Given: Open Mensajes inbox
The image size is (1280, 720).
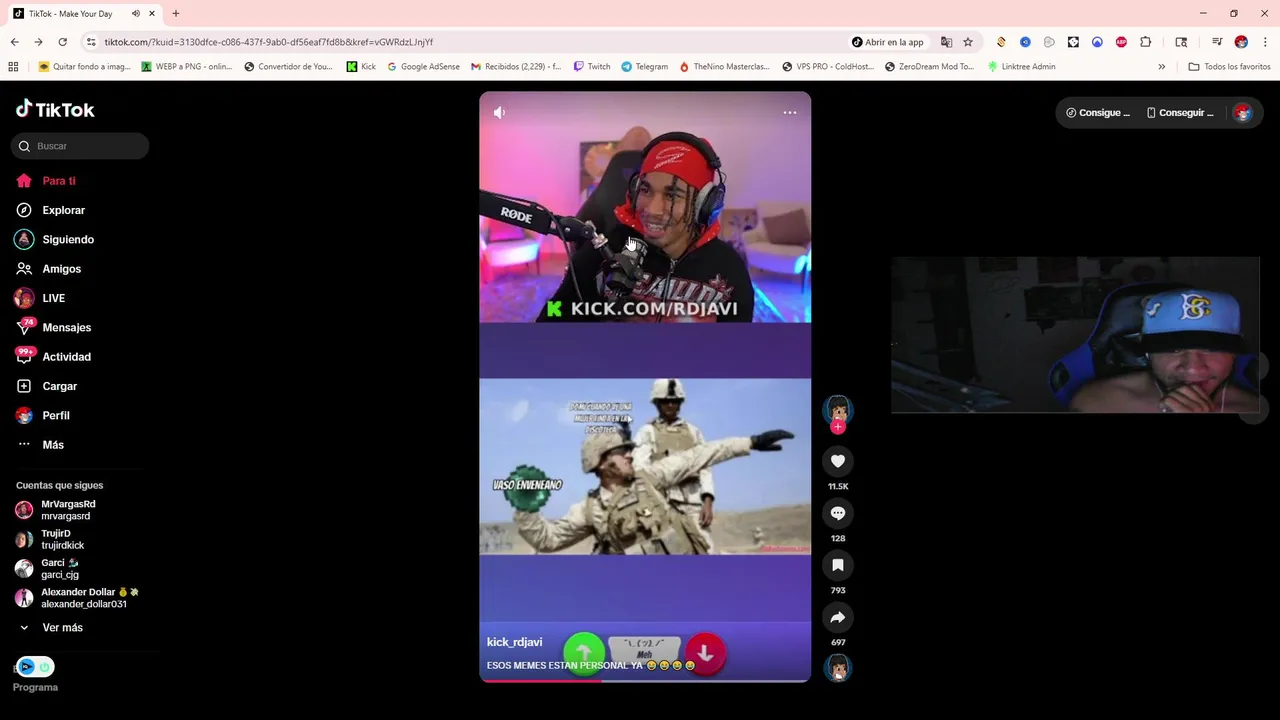Looking at the screenshot, I should [53, 327].
